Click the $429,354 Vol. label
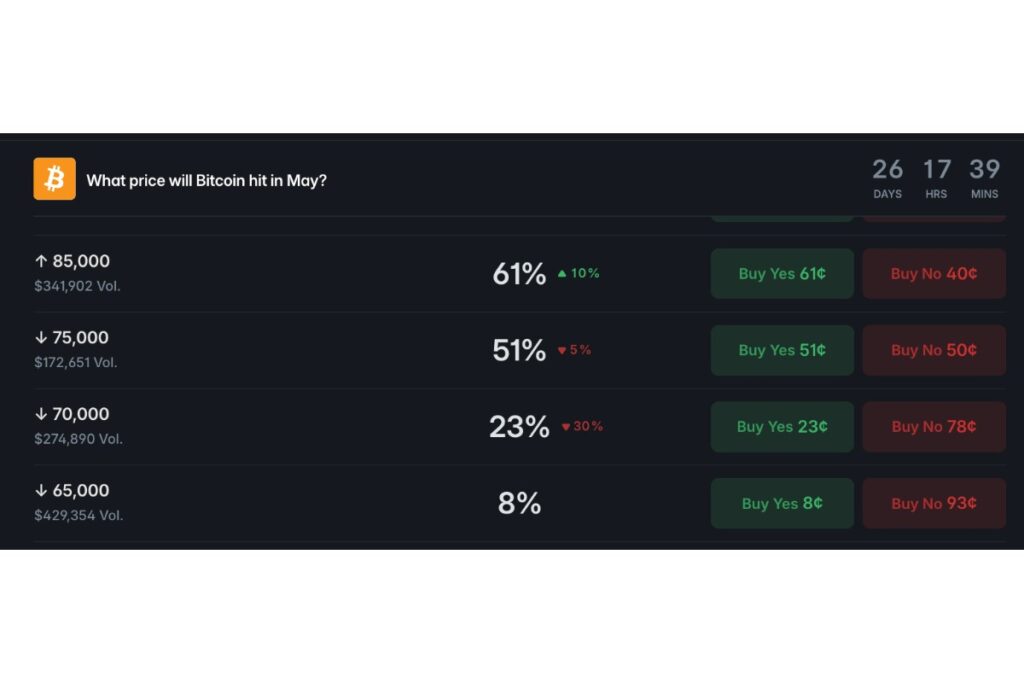The height and width of the screenshot is (683, 1024). click(78, 515)
